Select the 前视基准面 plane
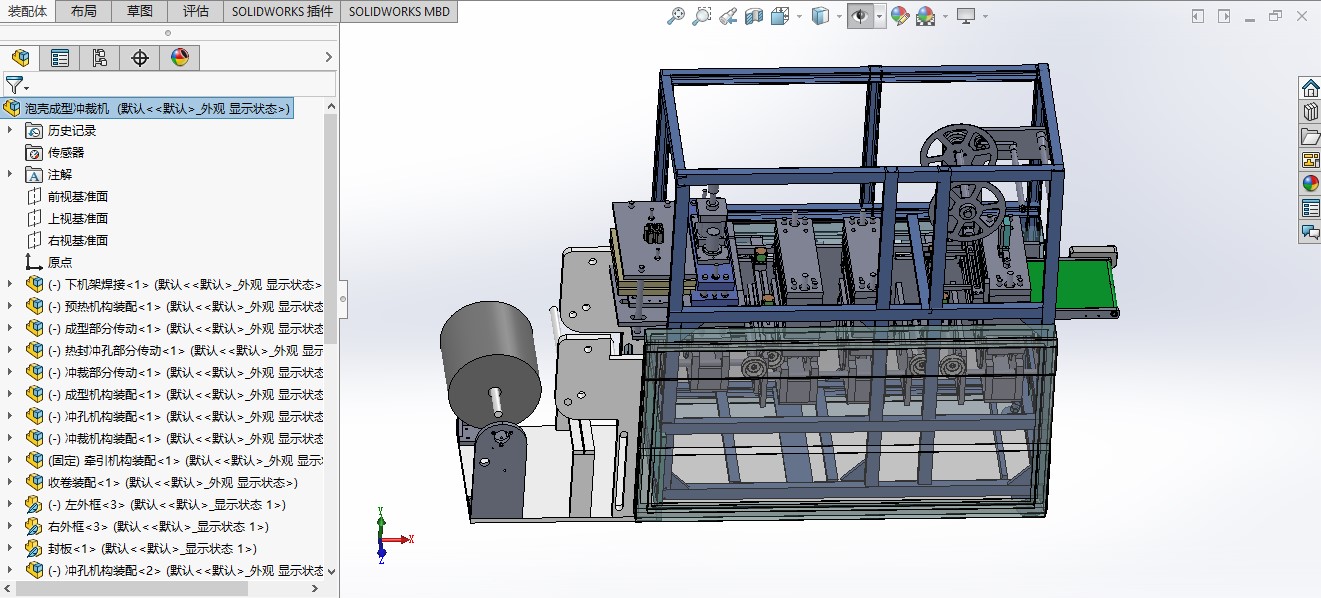The width and height of the screenshot is (1321, 598). [x=77, y=196]
